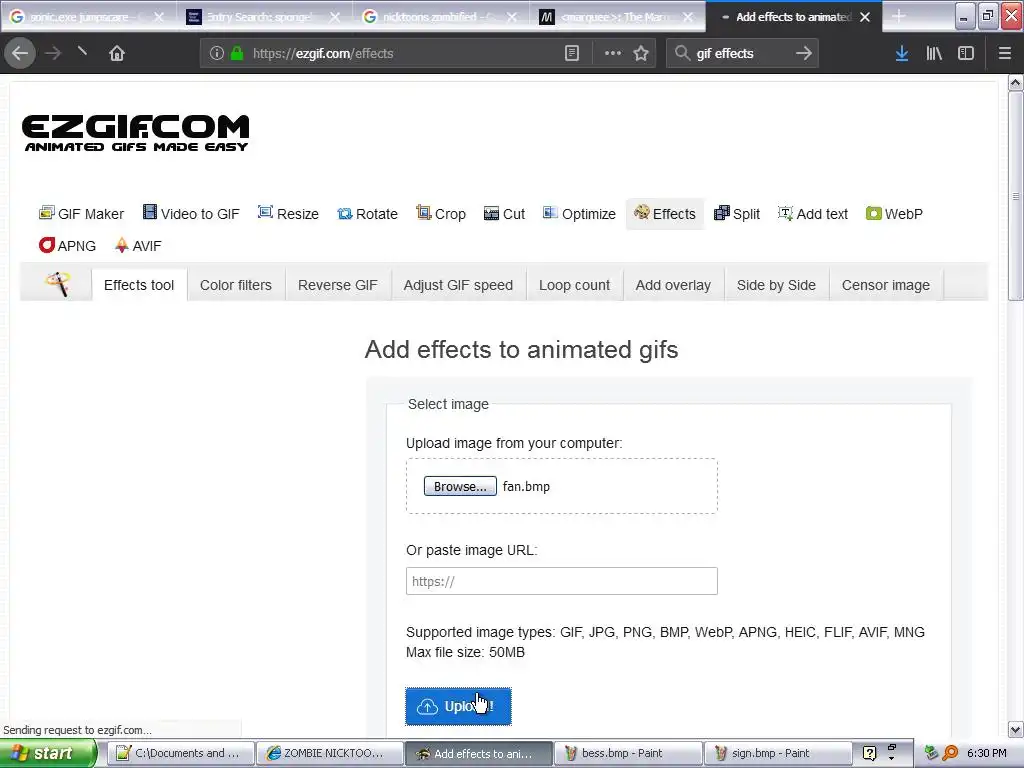
Task: Switch to the Adjust GIF speed tab
Action: (458, 285)
